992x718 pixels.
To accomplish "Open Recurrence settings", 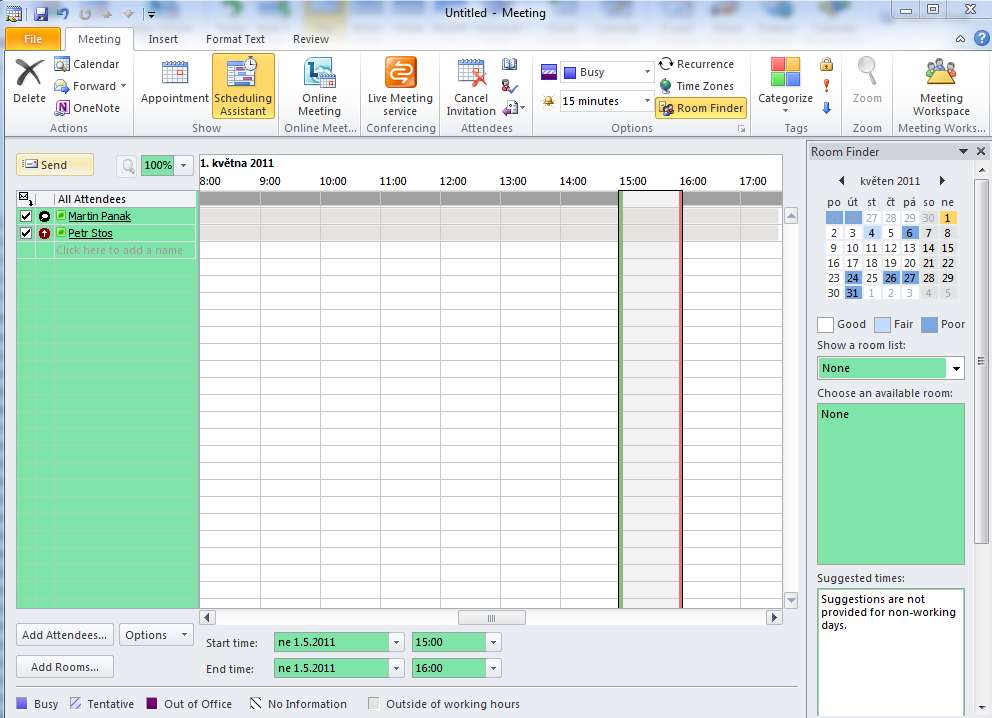I will [696, 64].
